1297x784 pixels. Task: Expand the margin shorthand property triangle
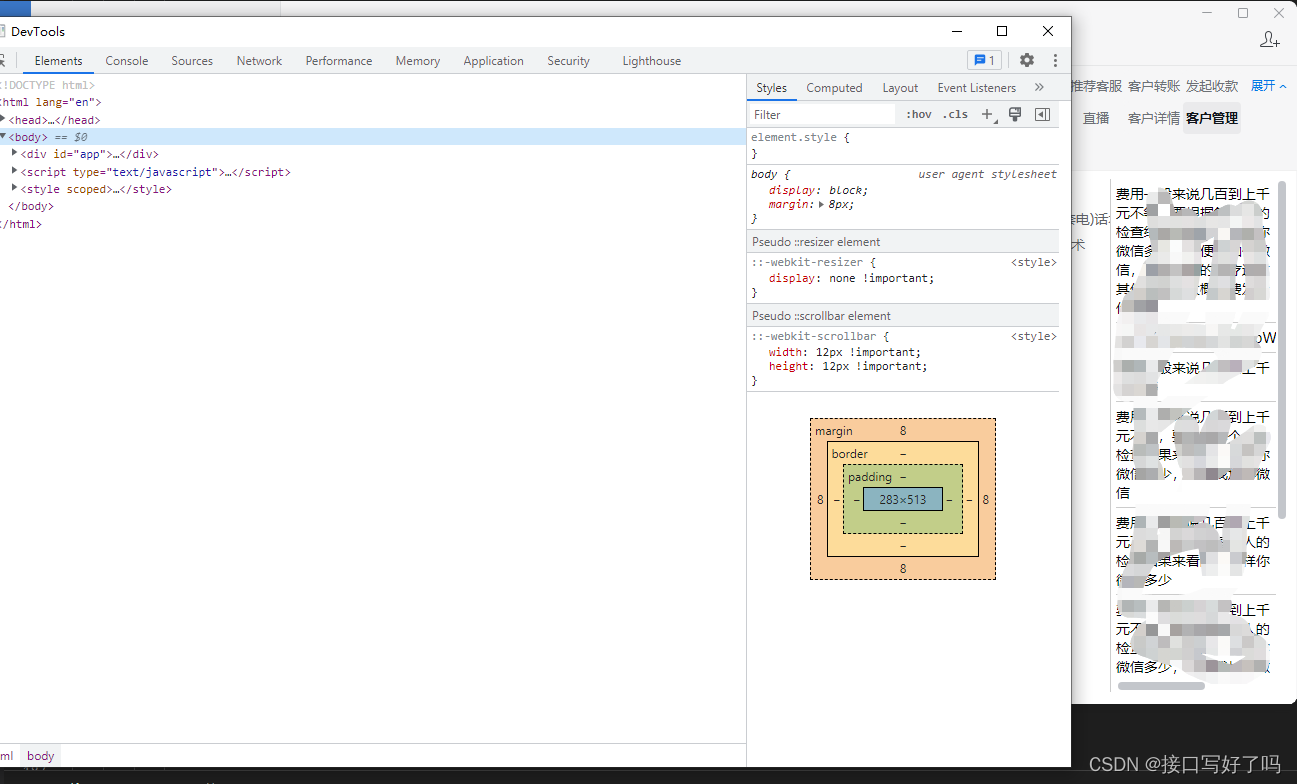pyautogui.click(x=822, y=204)
